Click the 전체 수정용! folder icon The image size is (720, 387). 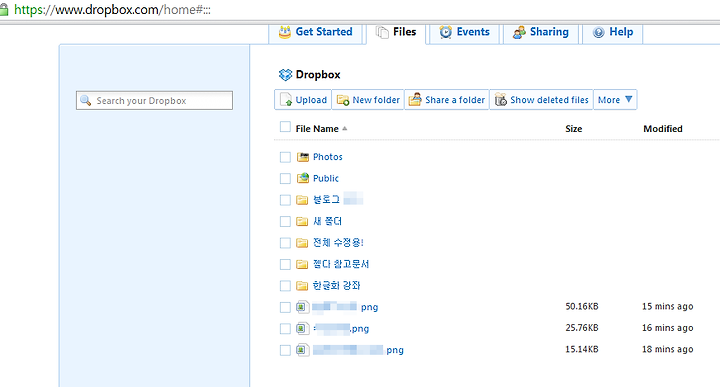pyautogui.click(x=302, y=242)
